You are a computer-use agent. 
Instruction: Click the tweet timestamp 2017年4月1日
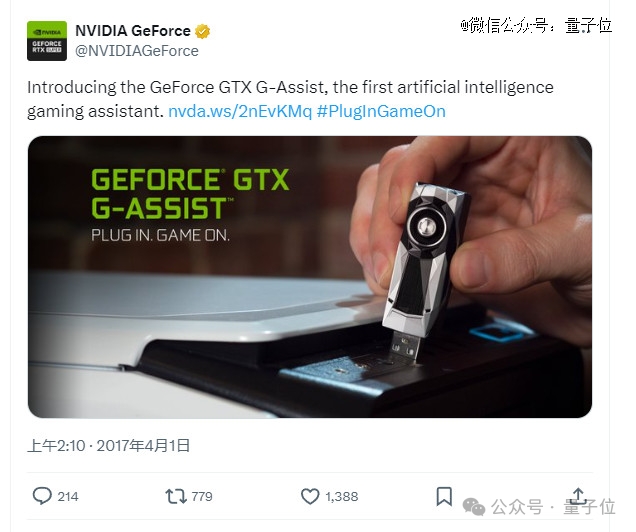[x=143, y=446]
